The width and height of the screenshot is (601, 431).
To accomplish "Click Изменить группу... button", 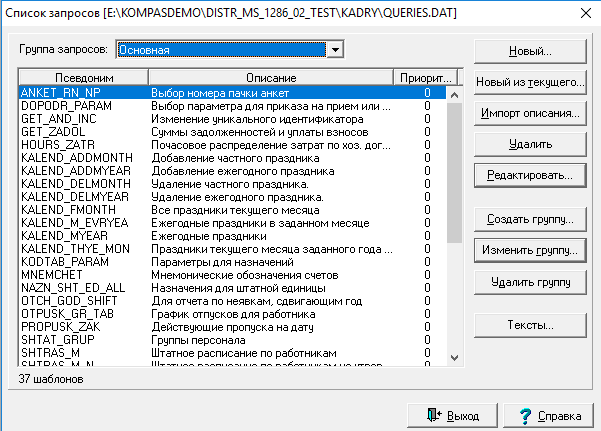I will click(x=530, y=250).
